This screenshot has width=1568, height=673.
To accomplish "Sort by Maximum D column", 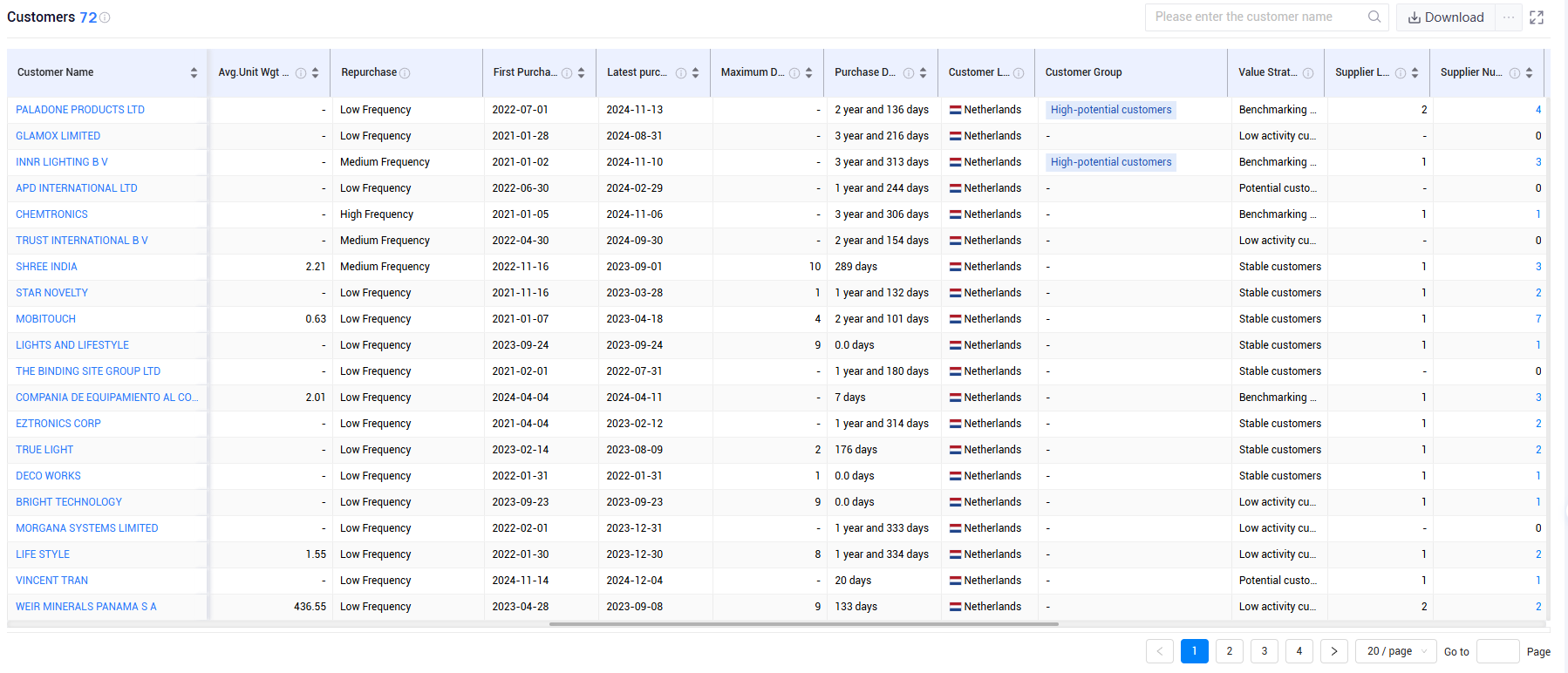I will (x=808, y=73).
